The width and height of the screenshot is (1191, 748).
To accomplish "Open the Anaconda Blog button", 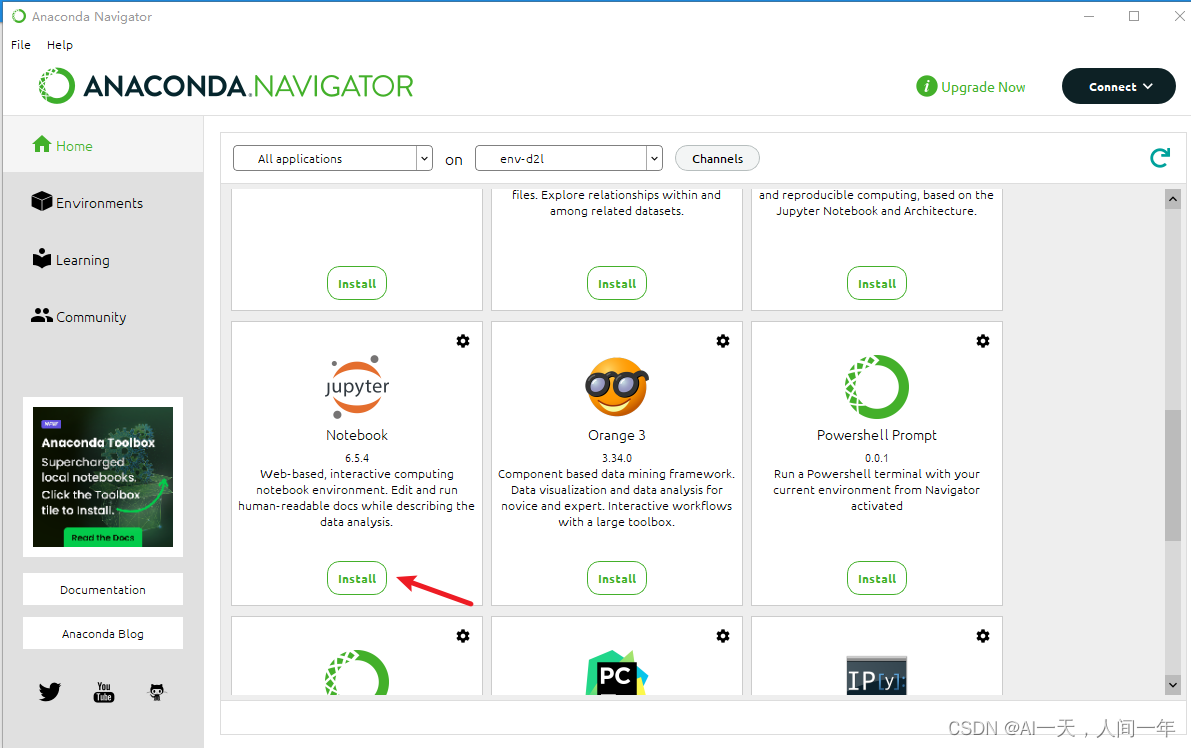I will (103, 633).
